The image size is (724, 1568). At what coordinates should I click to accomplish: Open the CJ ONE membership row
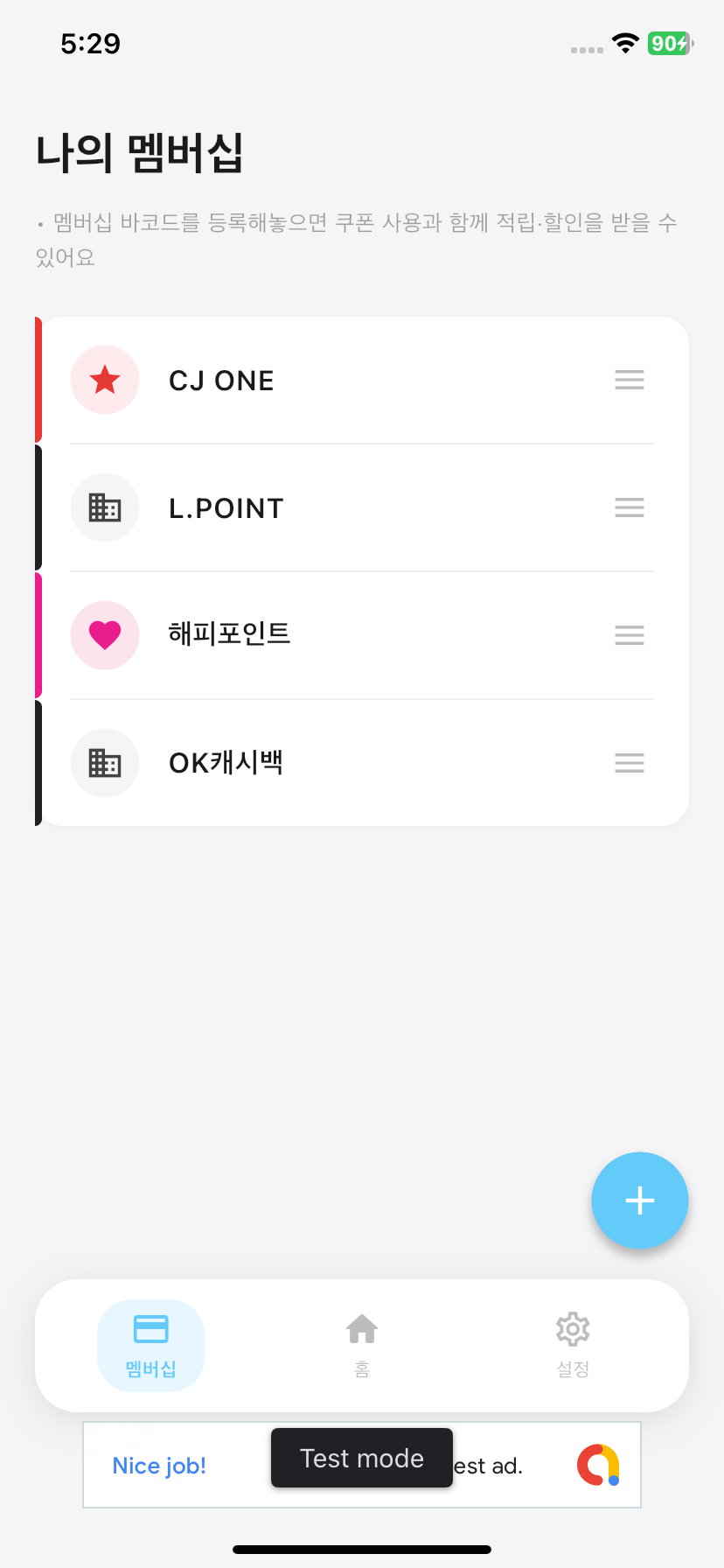click(x=362, y=380)
